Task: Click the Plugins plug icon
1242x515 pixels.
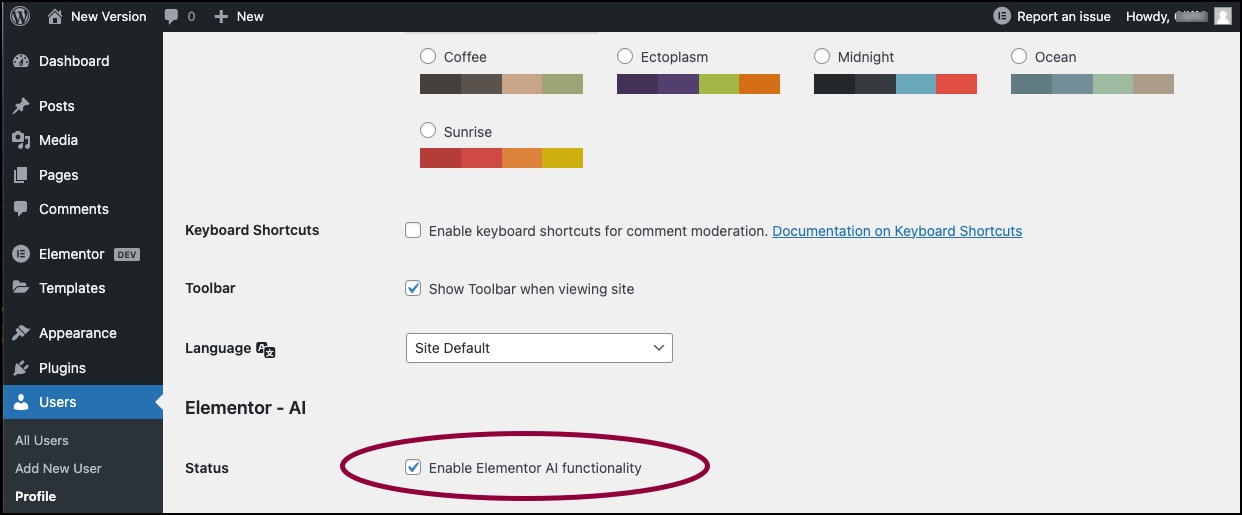Action: [21, 368]
